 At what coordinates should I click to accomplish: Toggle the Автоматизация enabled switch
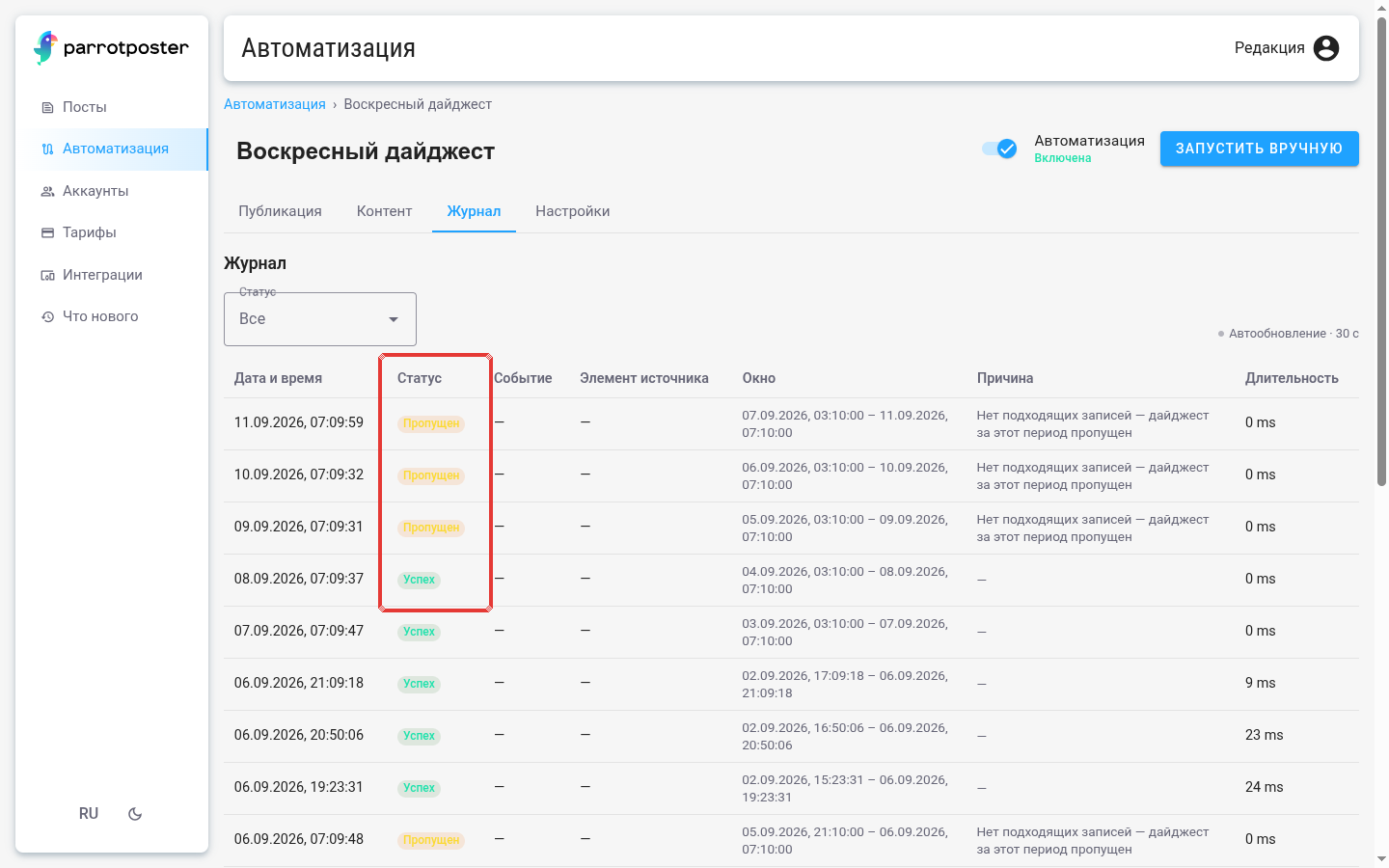[x=999, y=149]
